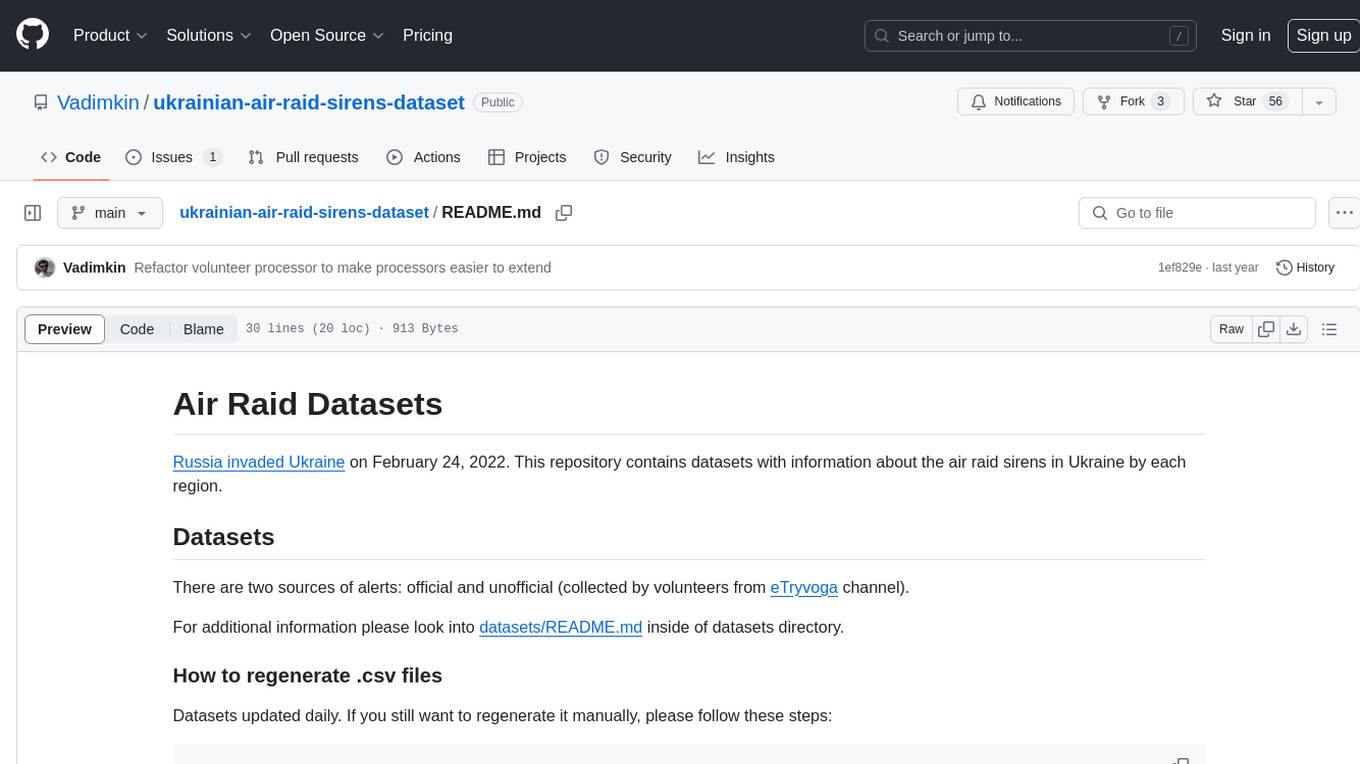Viewport: 1360px width, 764px height.
Task: Switch to the Actions tab
Action: (x=423, y=157)
